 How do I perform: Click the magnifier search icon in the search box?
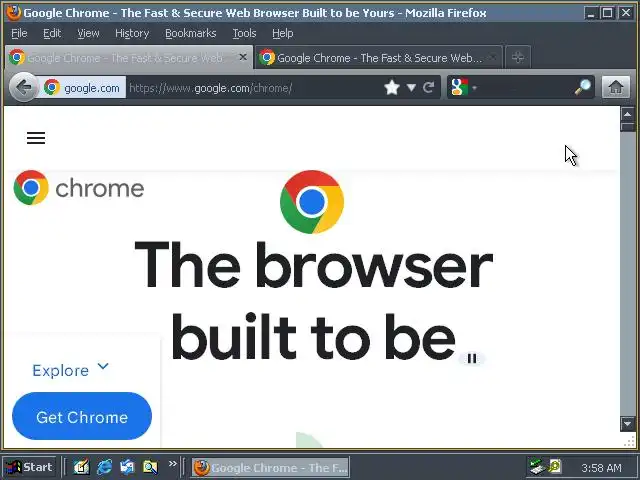[x=582, y=87]
